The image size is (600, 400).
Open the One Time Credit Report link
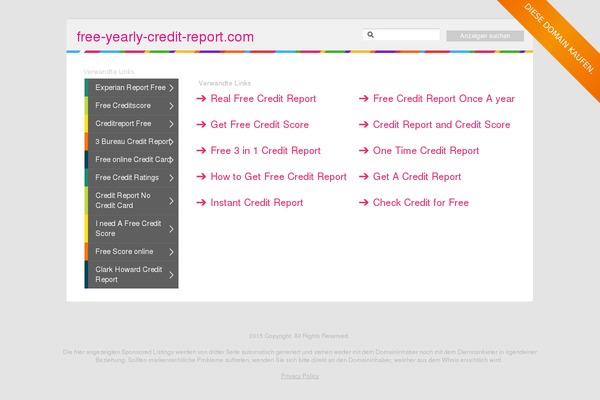tap(426, 151)
